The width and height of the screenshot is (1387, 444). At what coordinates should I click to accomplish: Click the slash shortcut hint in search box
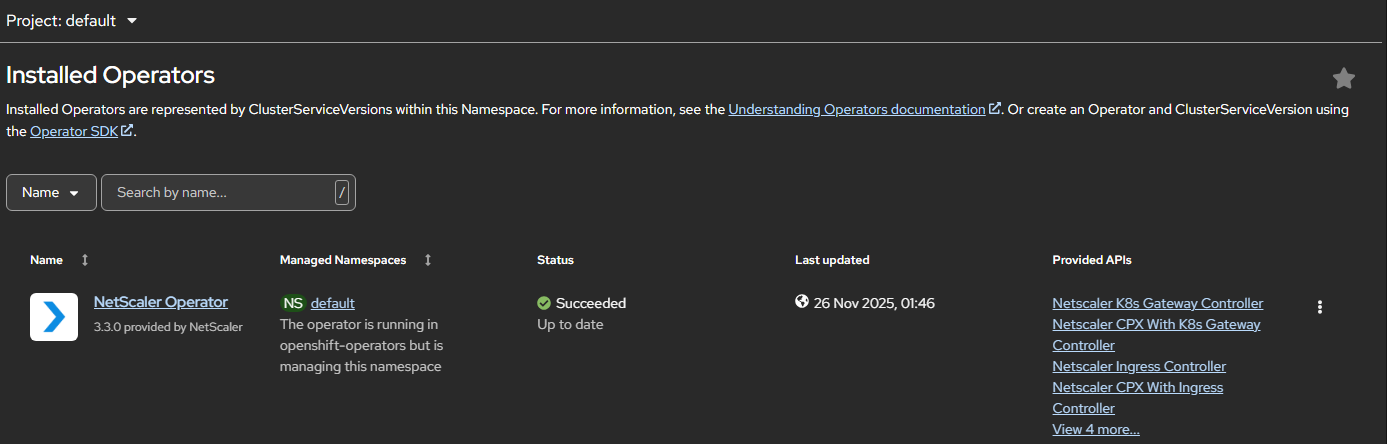point(342,192)
